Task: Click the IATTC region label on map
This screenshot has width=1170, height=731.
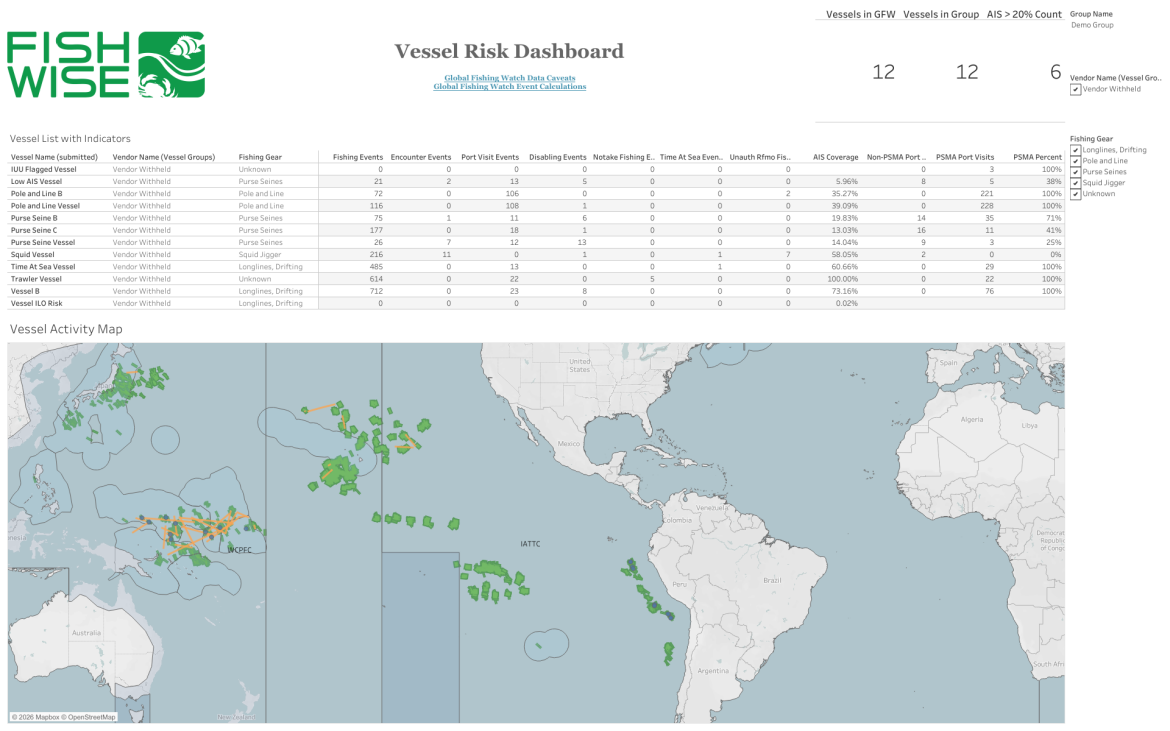Action: 530,544
